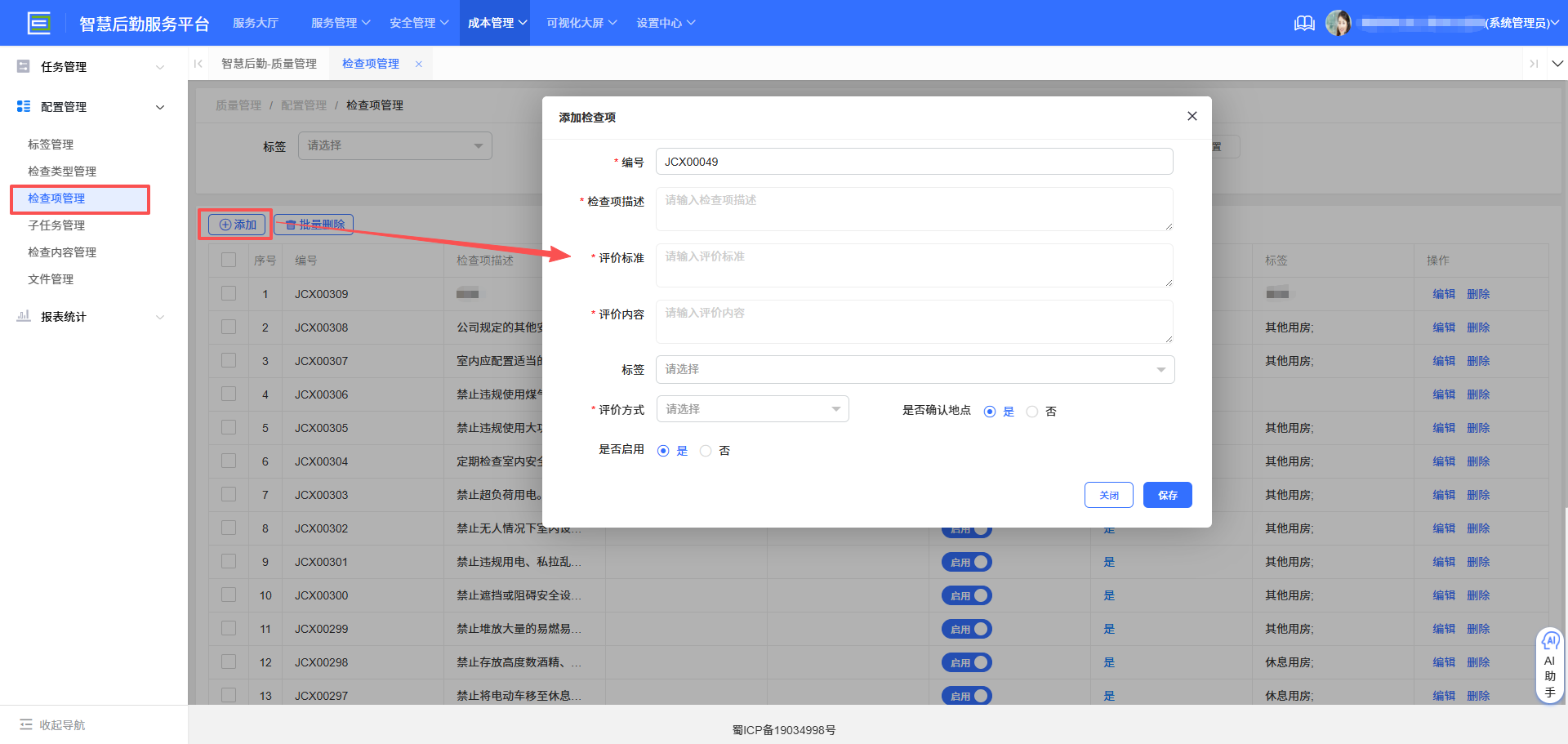Click the 保存 button
1568x744 pixels.
[1167, 495]
